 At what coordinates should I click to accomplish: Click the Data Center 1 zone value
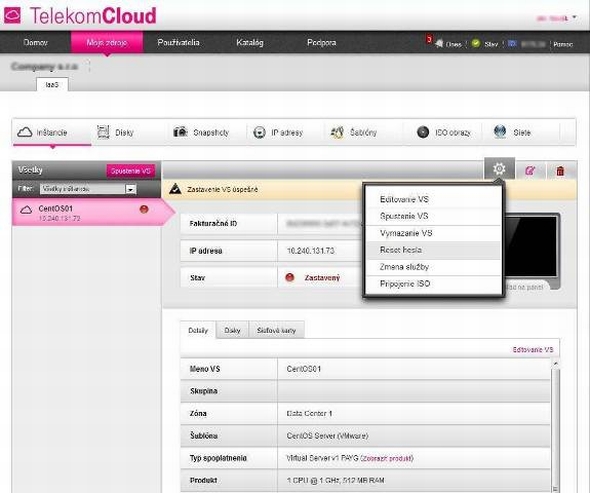click(309, 414)
